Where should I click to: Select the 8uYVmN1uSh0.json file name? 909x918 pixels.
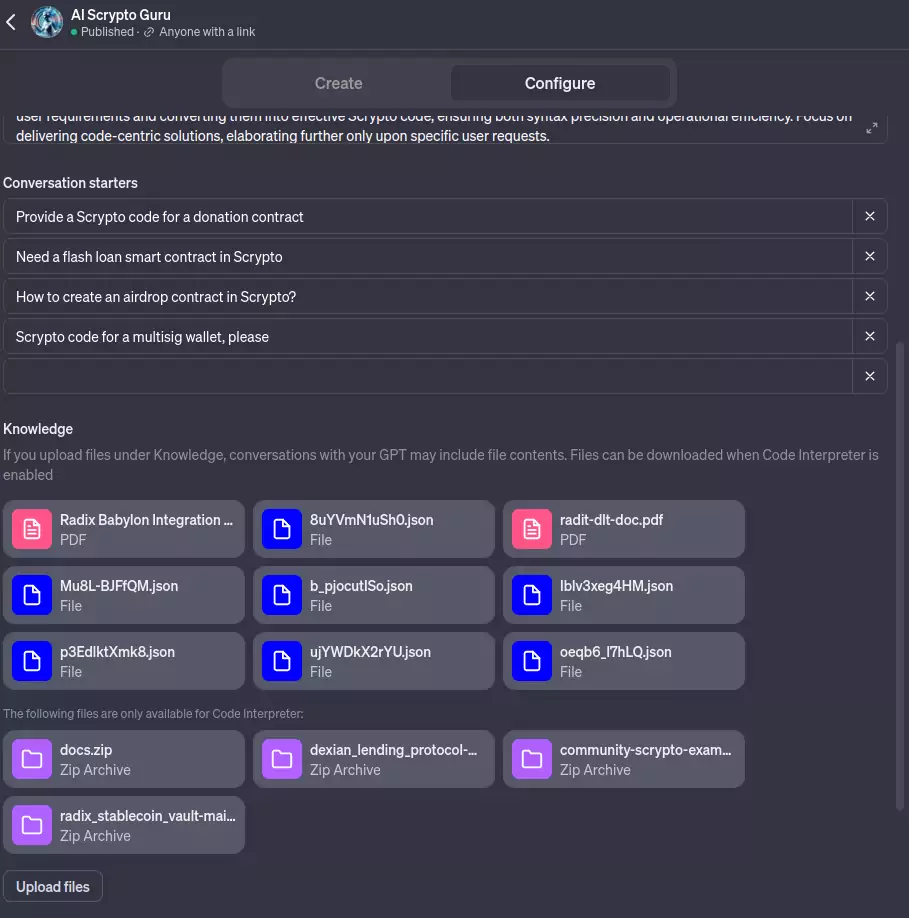(372, 520)
